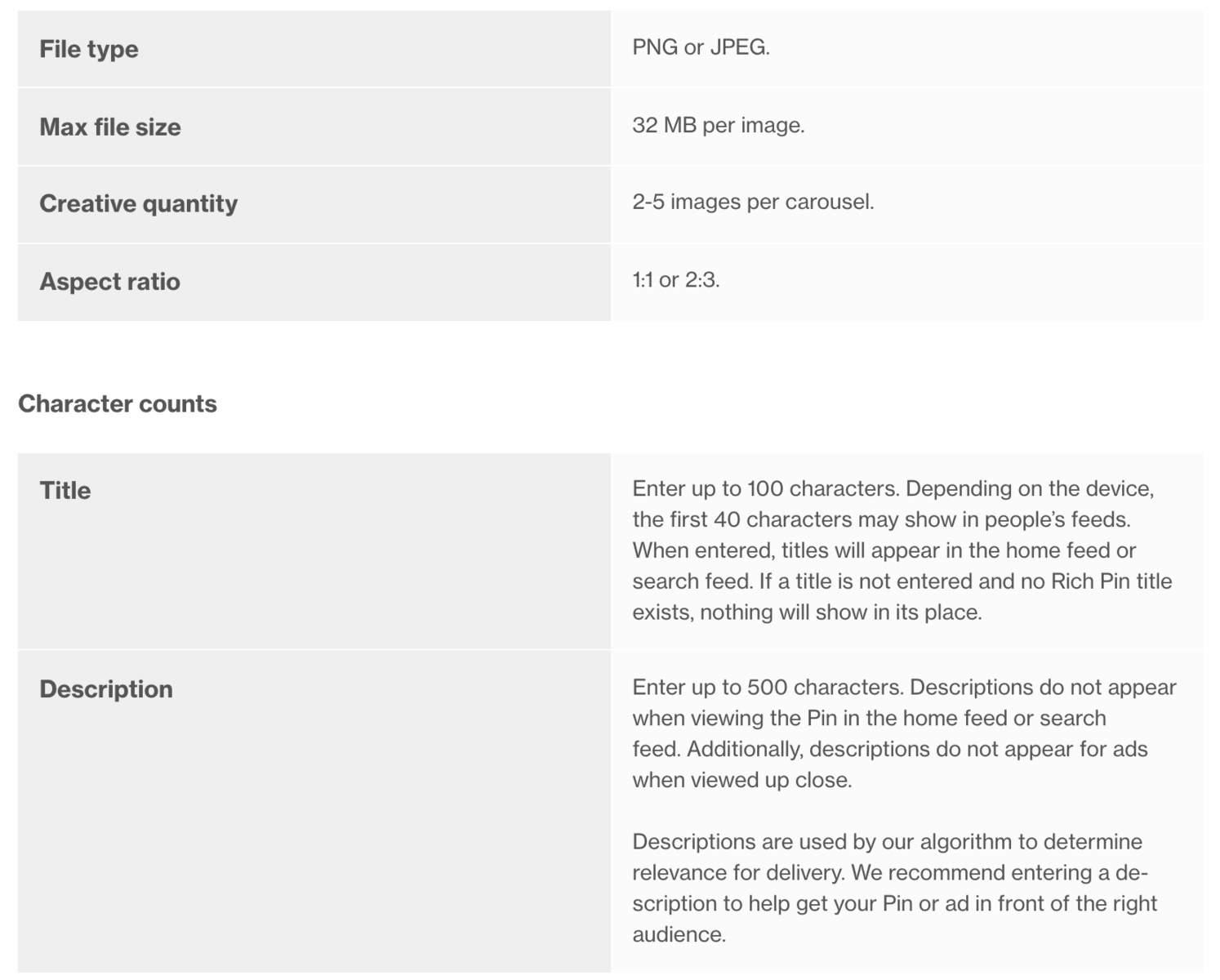The image size is (1220, 980).
Task: Click the 32 MB per image value
Action: [x=718, y=125]
